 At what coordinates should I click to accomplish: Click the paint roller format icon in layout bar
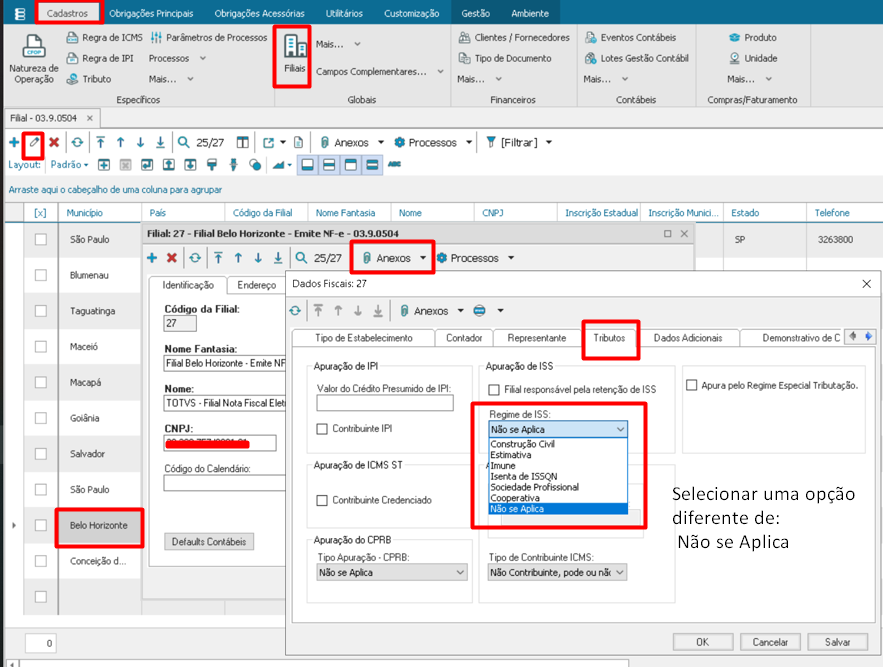pos(212,165)
